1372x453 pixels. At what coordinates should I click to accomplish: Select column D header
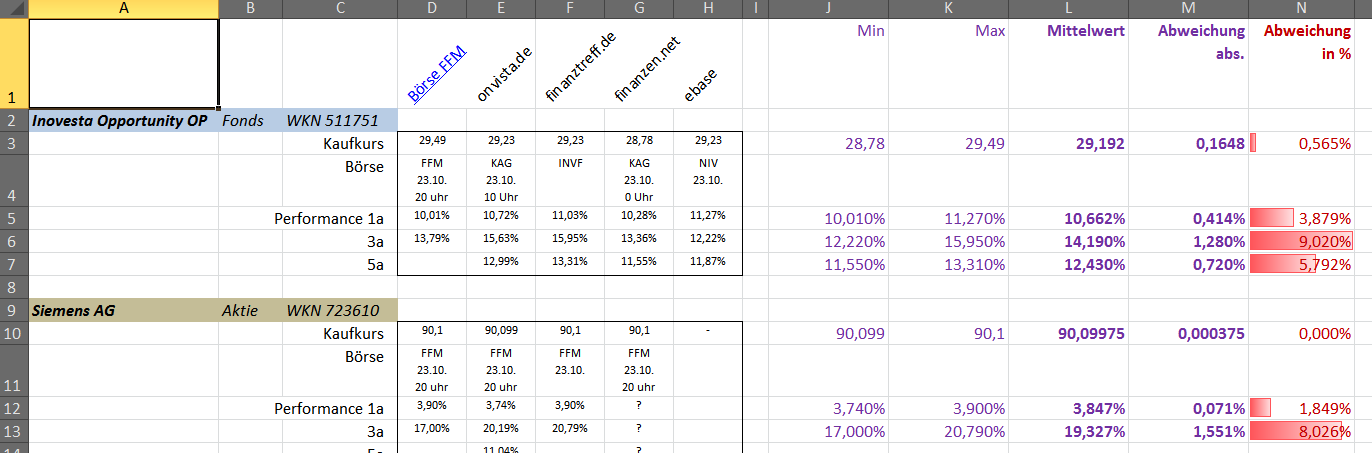tap(432, 9)
